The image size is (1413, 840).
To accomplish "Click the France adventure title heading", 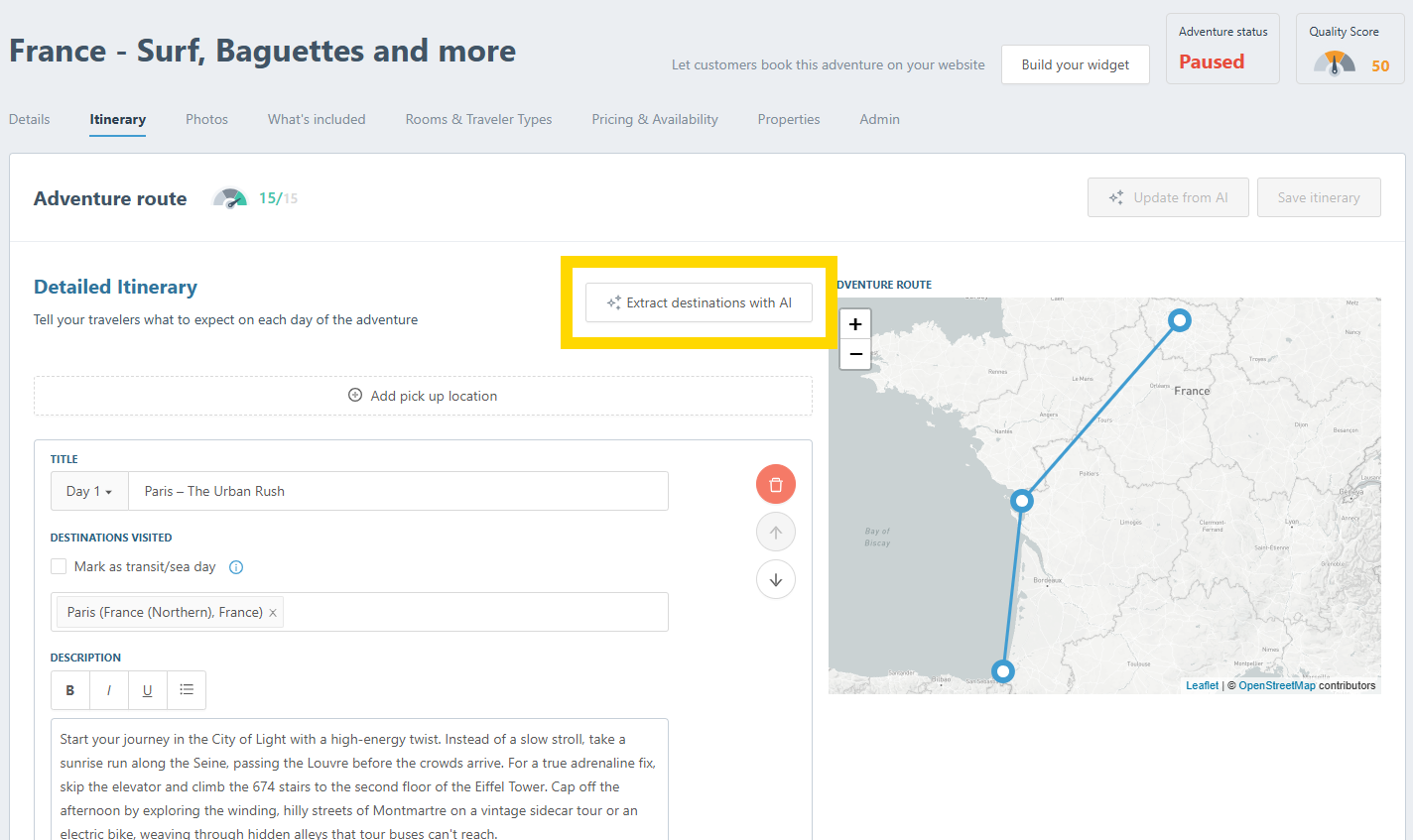I will coord(263,51).
